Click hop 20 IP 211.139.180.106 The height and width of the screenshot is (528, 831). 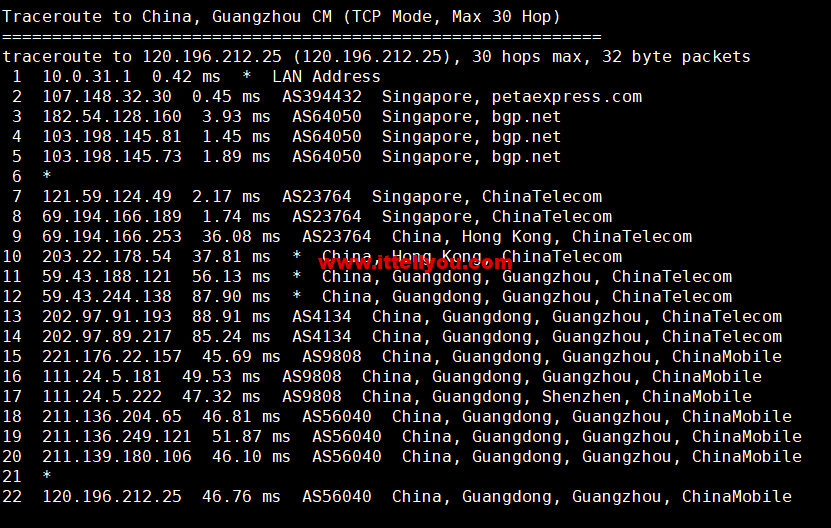point(117,456)
